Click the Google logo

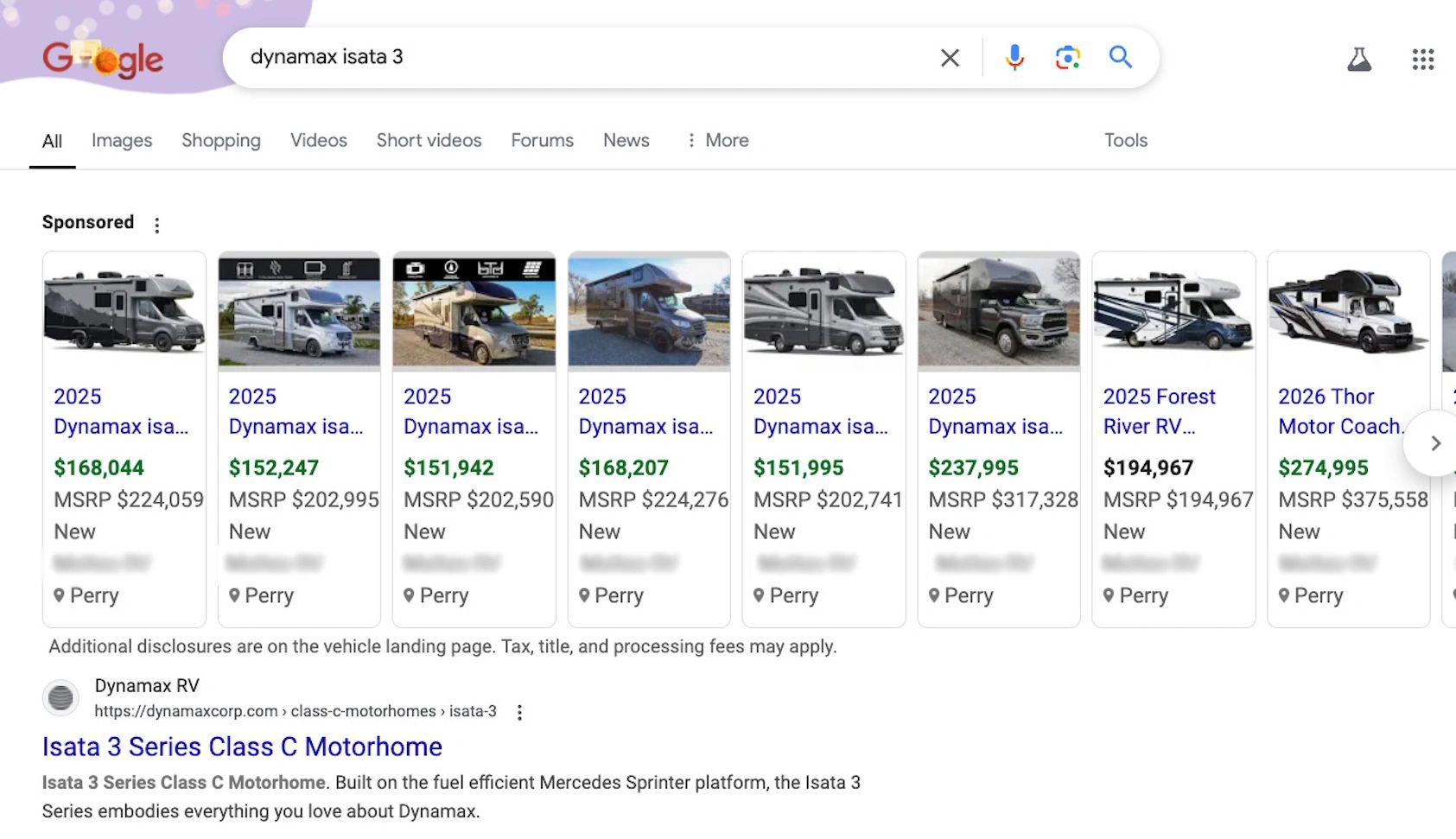click(x=103, y=59)
